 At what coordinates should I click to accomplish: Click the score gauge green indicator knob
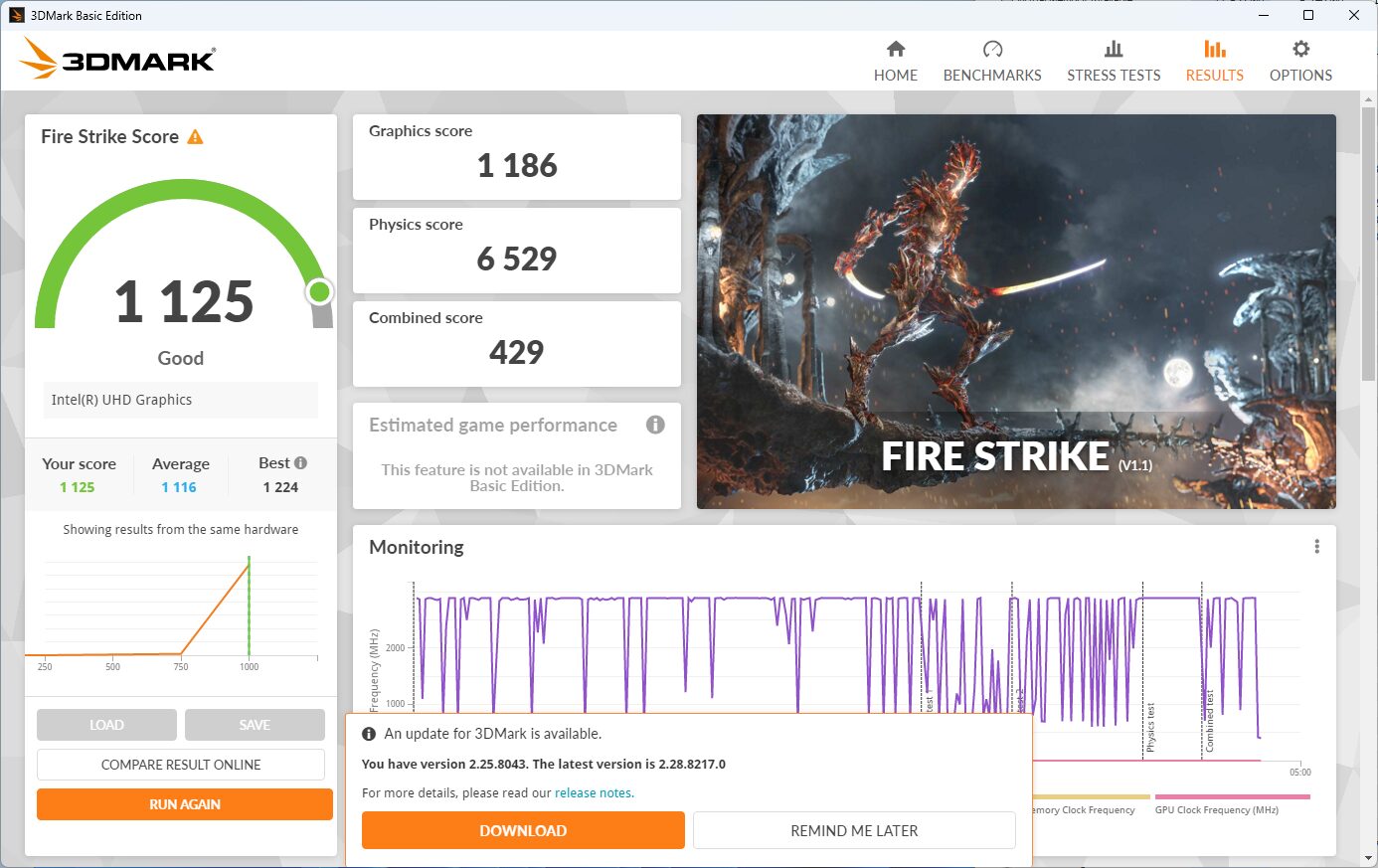coord(319,291)
